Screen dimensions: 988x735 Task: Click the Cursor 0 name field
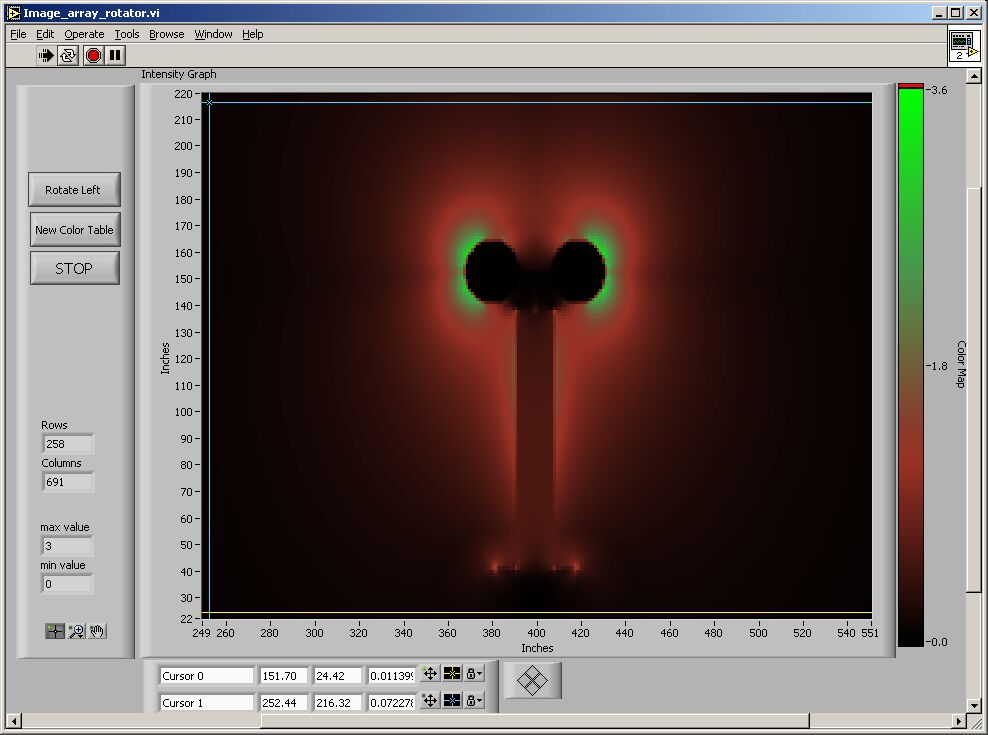tap(207, 676)
